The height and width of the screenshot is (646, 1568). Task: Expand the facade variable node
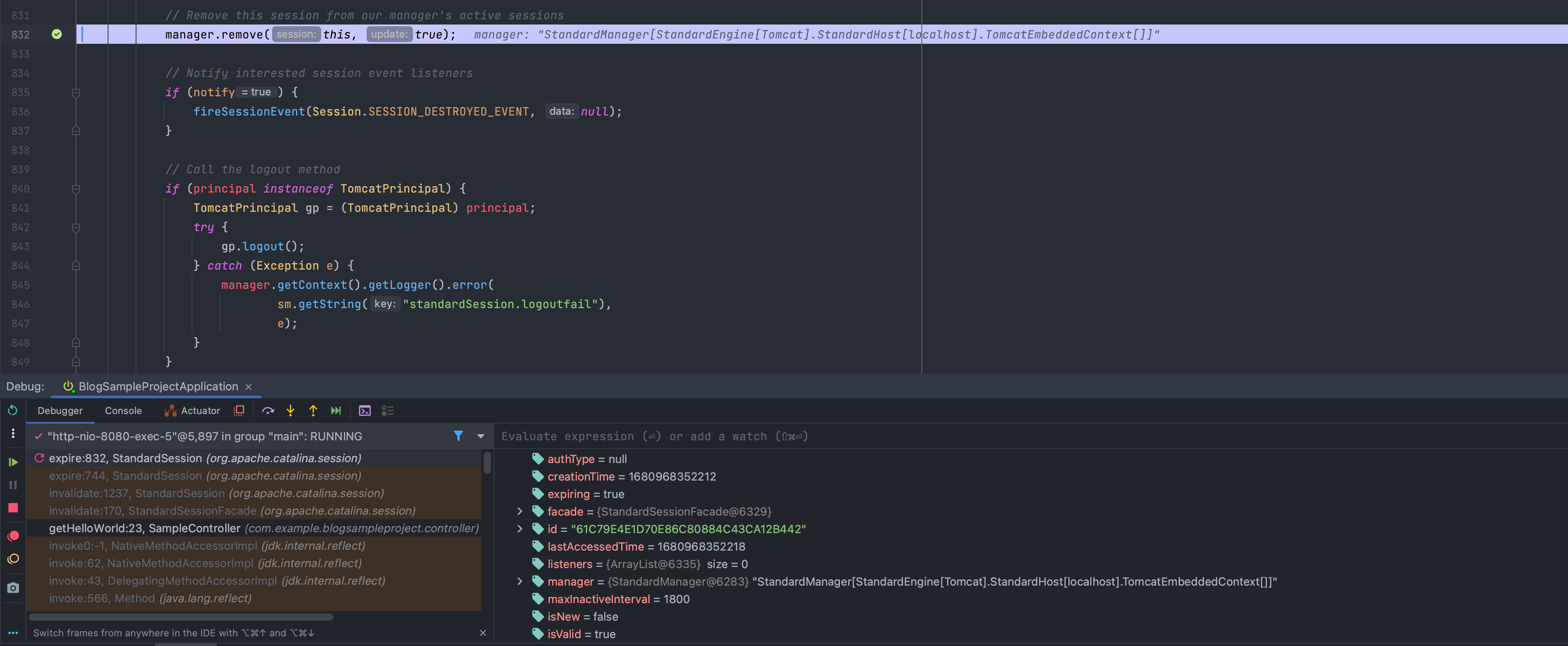tap(519, 512)
